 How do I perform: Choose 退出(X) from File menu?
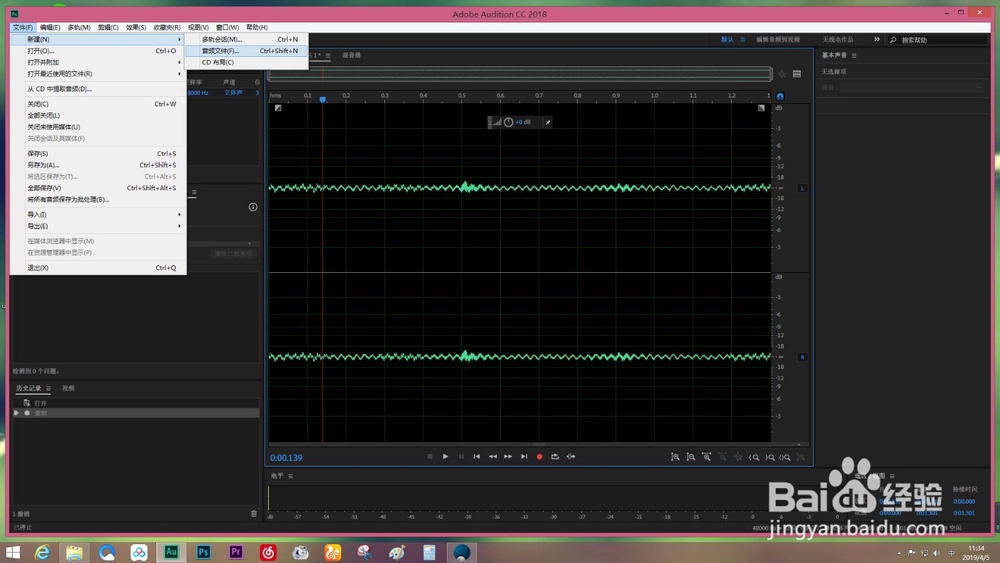point(98,267)
